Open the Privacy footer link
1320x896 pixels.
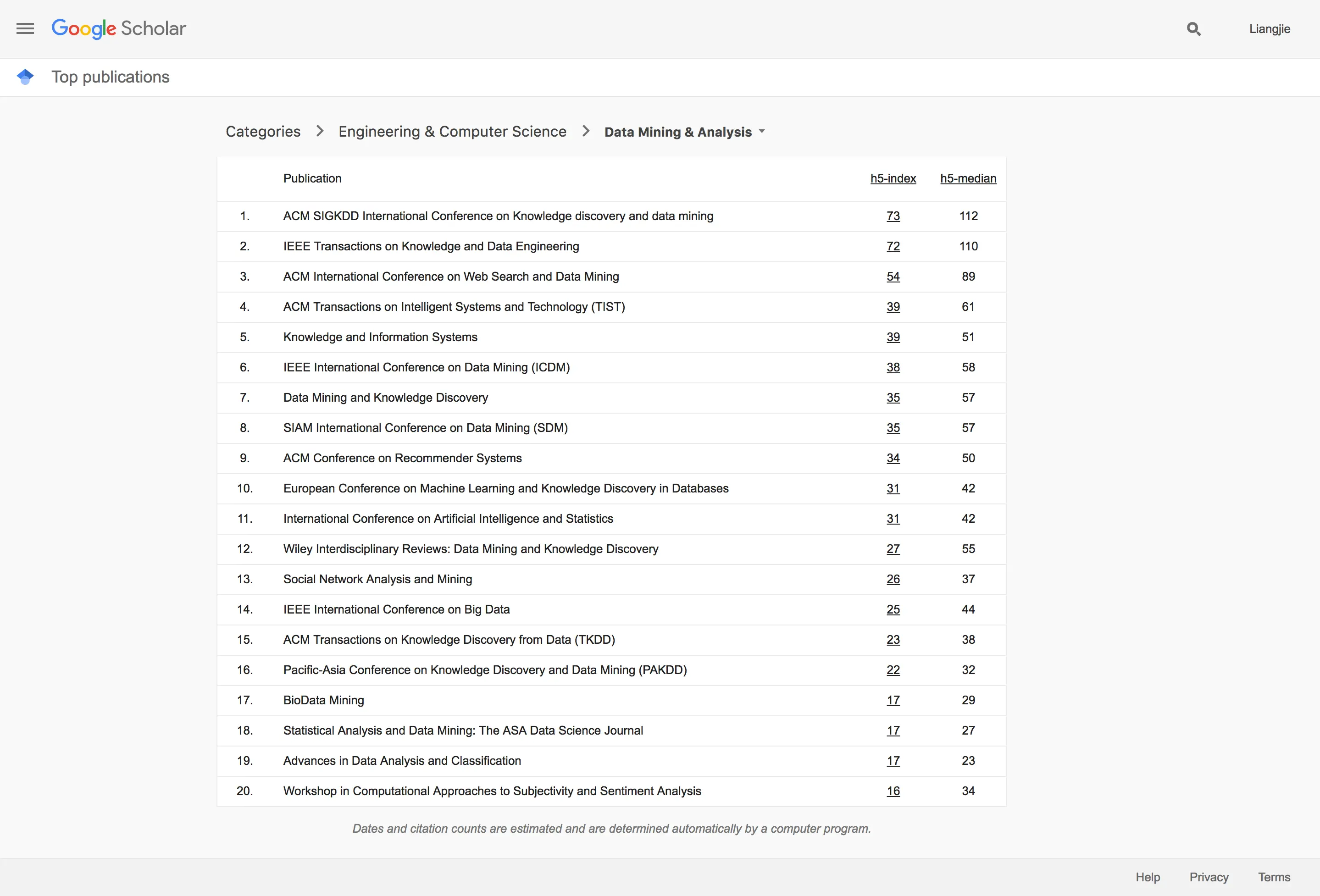click(x=1209, y=877)
